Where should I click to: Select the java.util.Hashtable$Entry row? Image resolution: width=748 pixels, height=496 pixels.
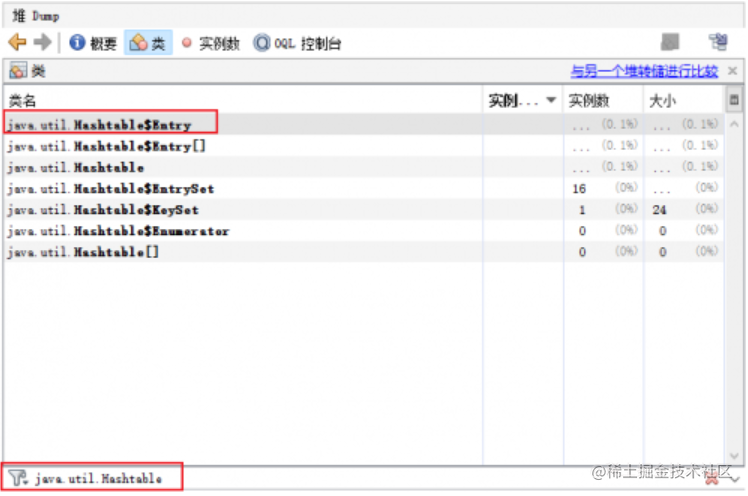tap(364, 124)
